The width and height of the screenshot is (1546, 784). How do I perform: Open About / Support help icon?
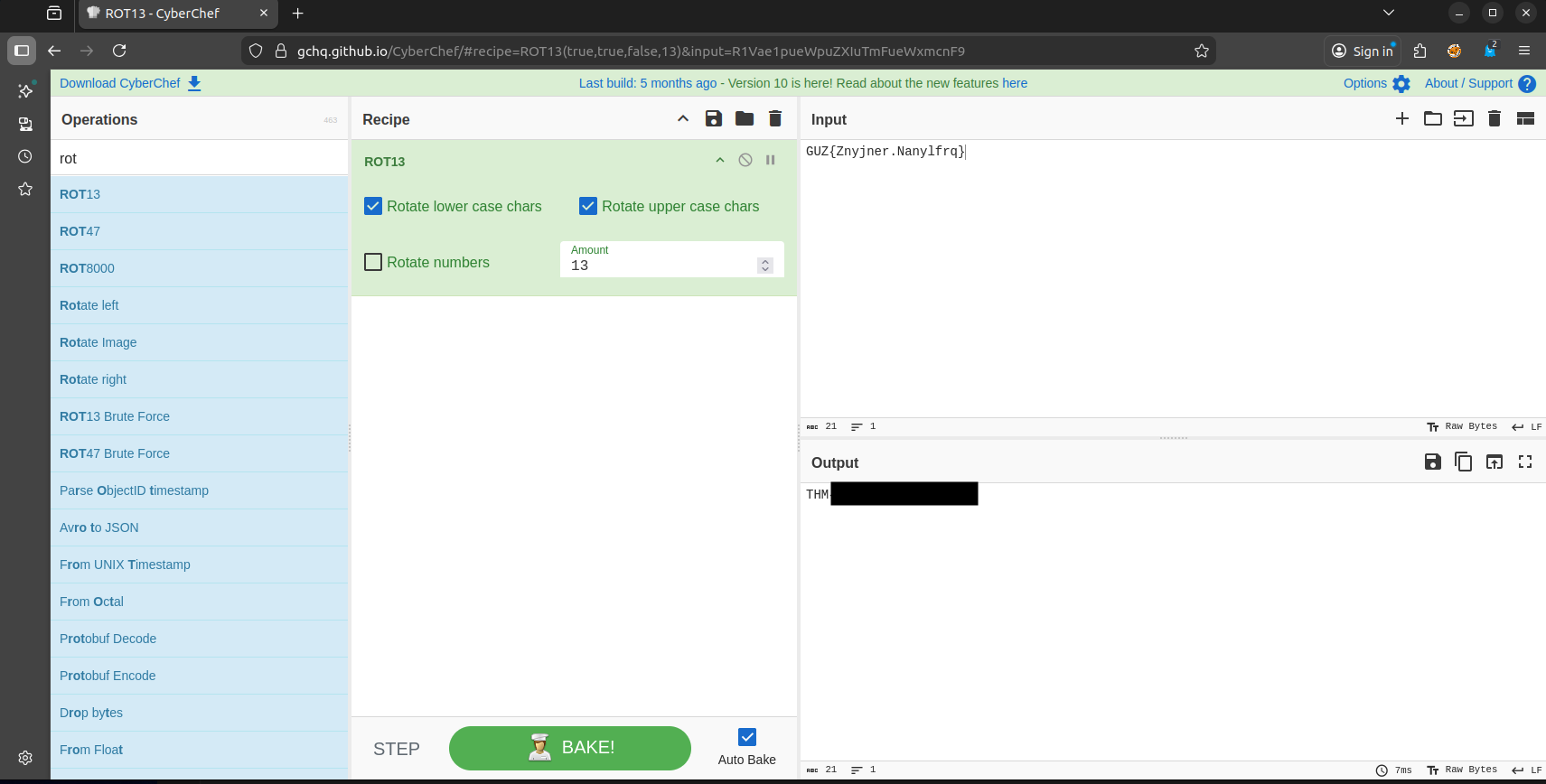pyautogui.click(x=1527, y=84)
